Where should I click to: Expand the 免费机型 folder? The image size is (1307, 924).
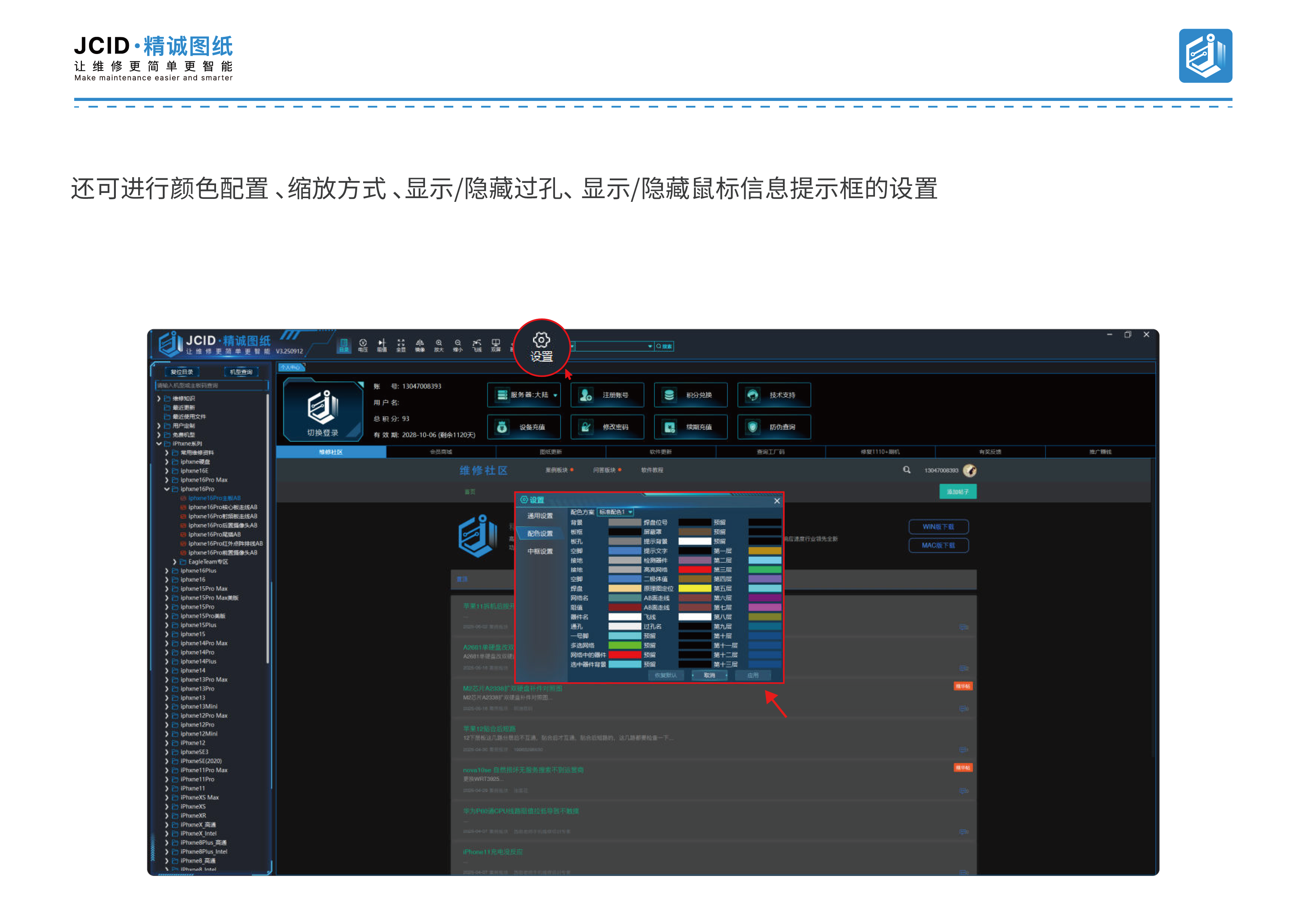tap(159, 435)
